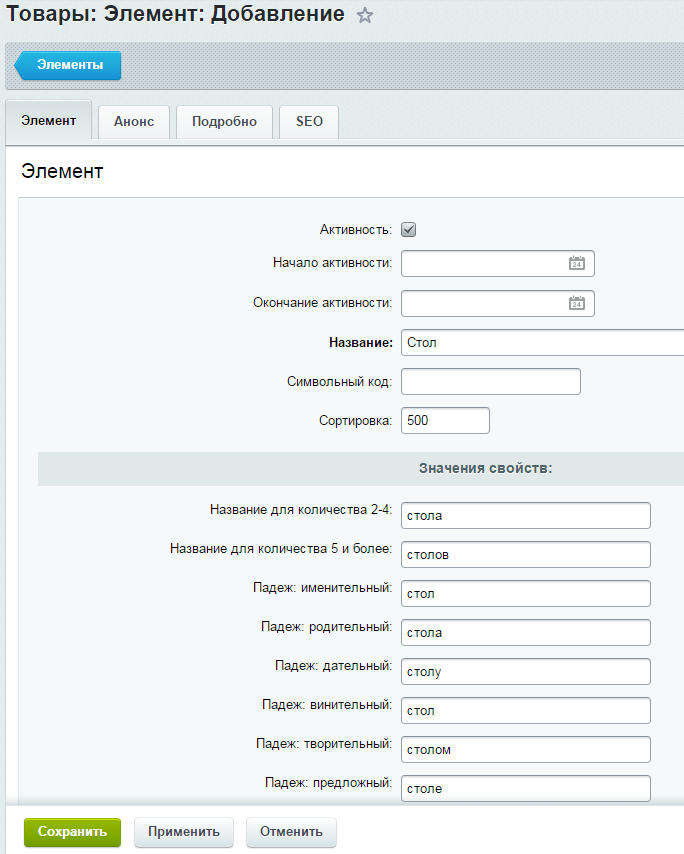Open calendar for Окончание активности date
Screen dimensions: 684x854
(x=577, y=303)
